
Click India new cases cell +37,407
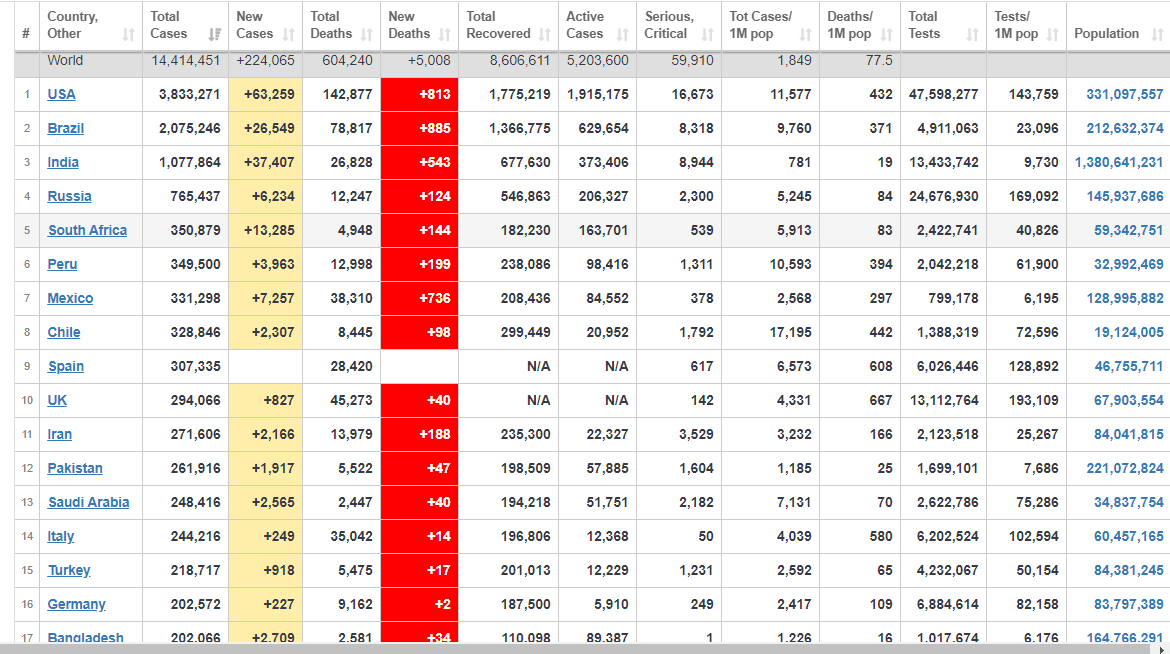266,163
